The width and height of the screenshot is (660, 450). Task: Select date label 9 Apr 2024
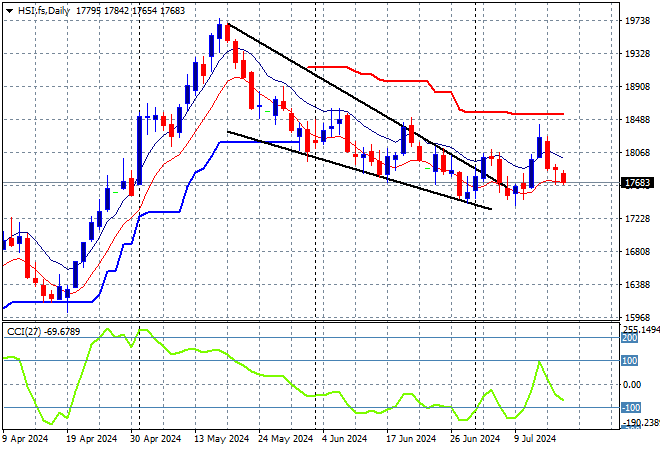click(x=25, y=439)
